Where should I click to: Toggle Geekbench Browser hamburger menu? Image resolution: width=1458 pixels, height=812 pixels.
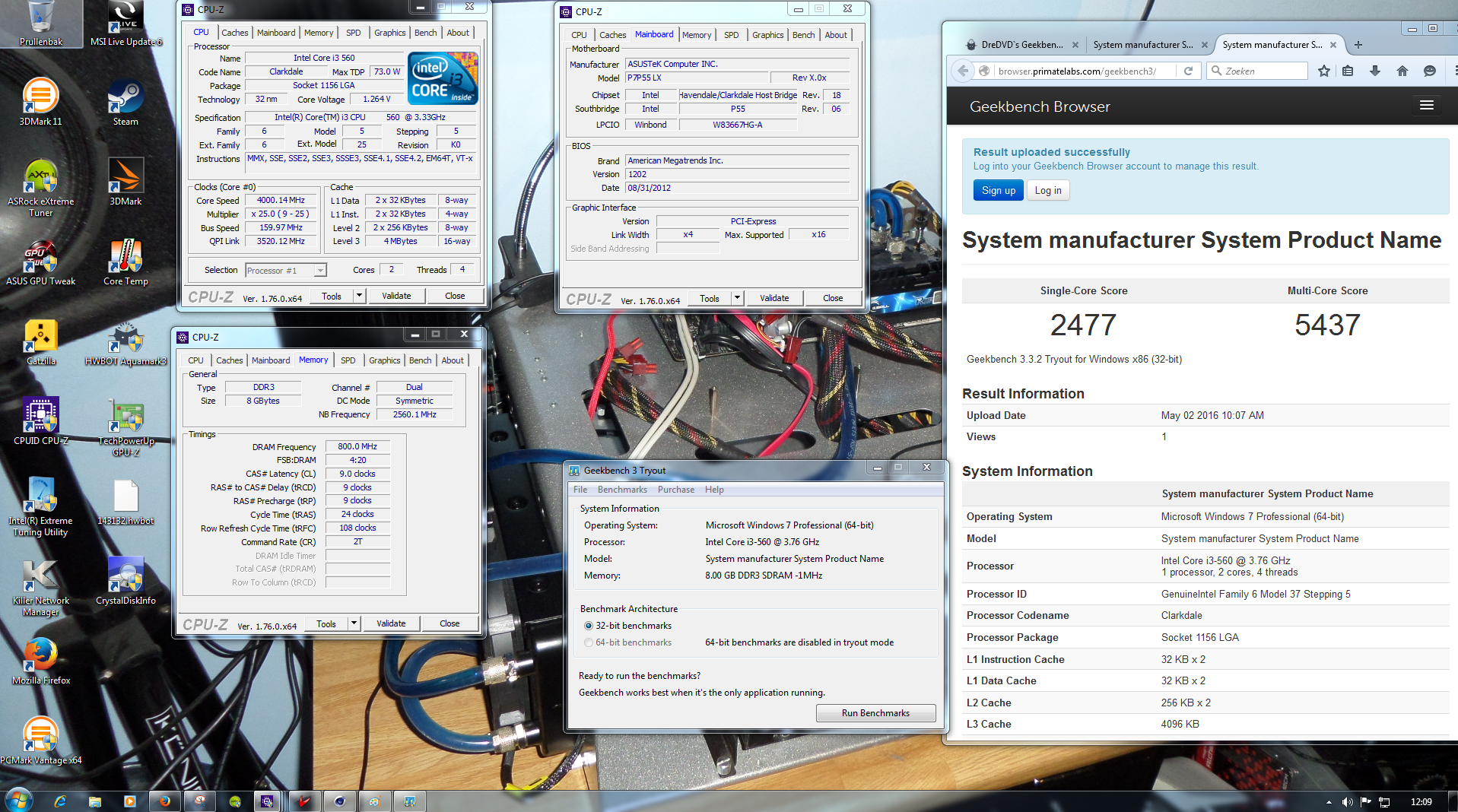click(x=1427, y=105)
